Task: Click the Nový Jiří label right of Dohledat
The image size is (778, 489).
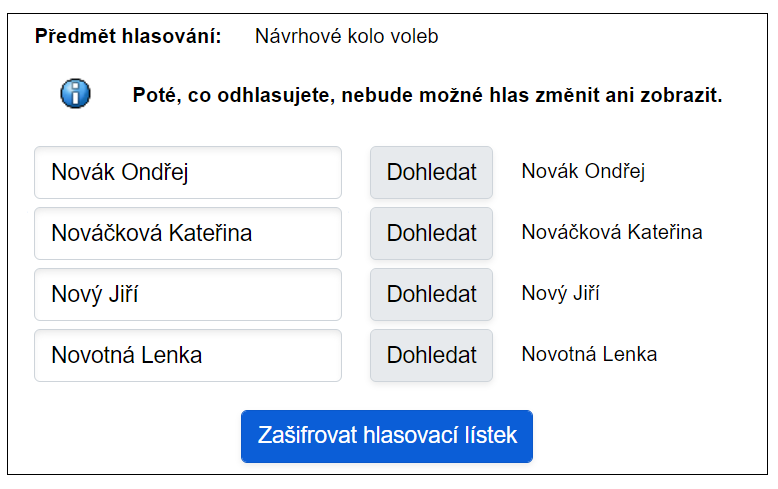Action: tap(560, 294)
